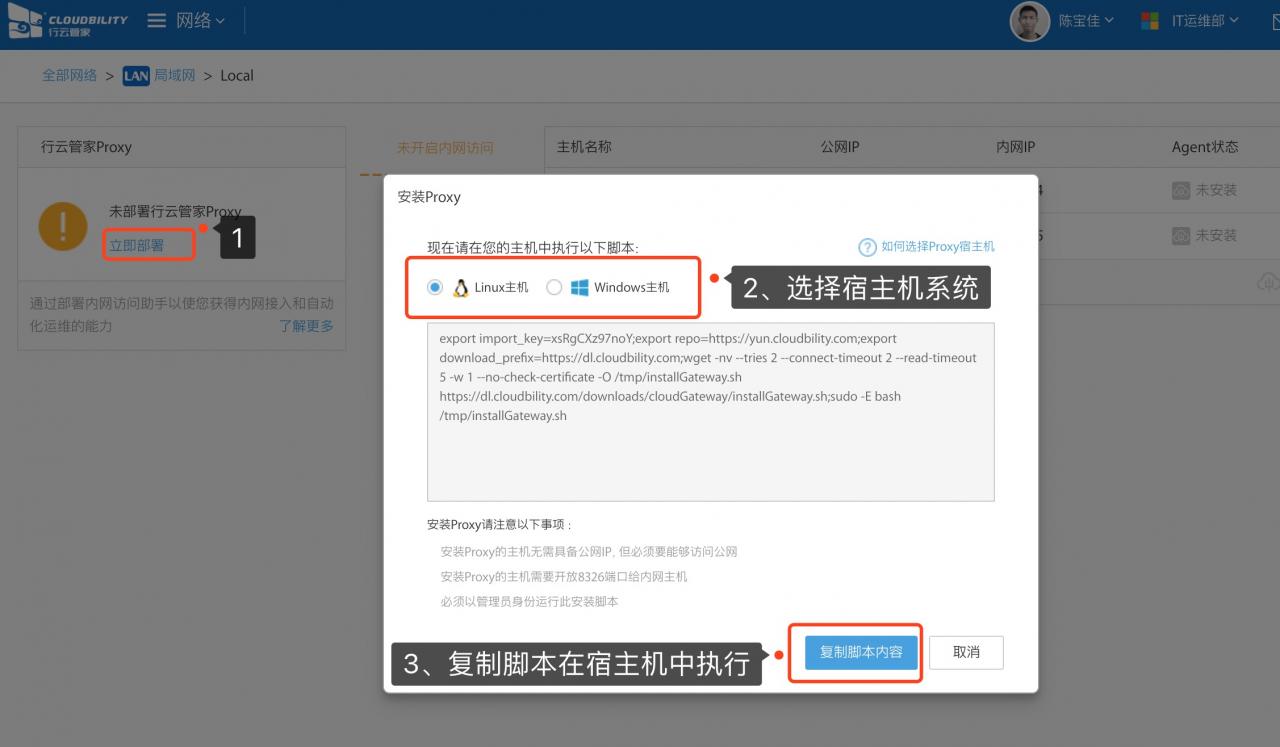Image resolution: width=1280 pixels, height=747 pixels.
Task: Cancel the 安装Proxy dialog with 取消
Action: [966, 653]
